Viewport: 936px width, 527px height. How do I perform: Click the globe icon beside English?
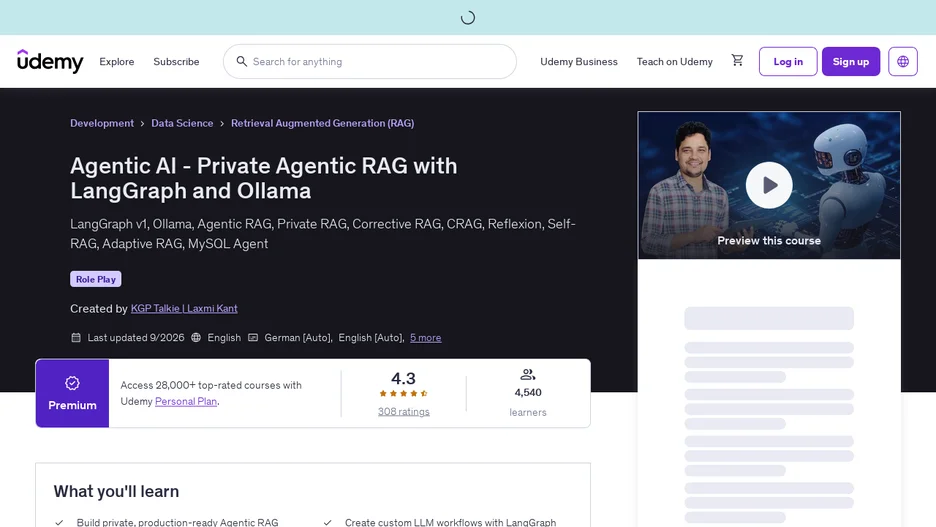tap(196, 338)
